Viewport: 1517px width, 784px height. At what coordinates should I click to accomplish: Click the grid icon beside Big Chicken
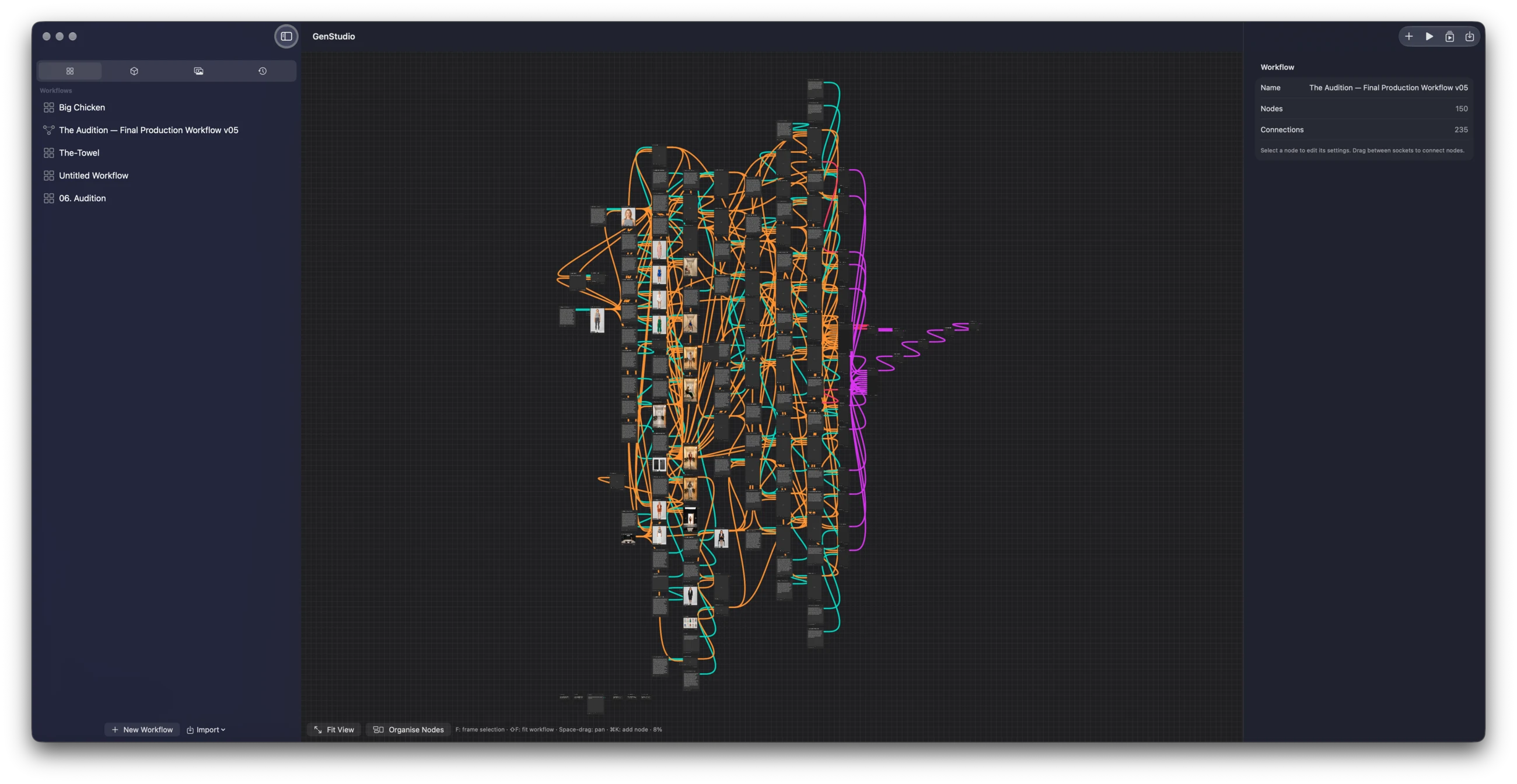click(x=49, y=107)
